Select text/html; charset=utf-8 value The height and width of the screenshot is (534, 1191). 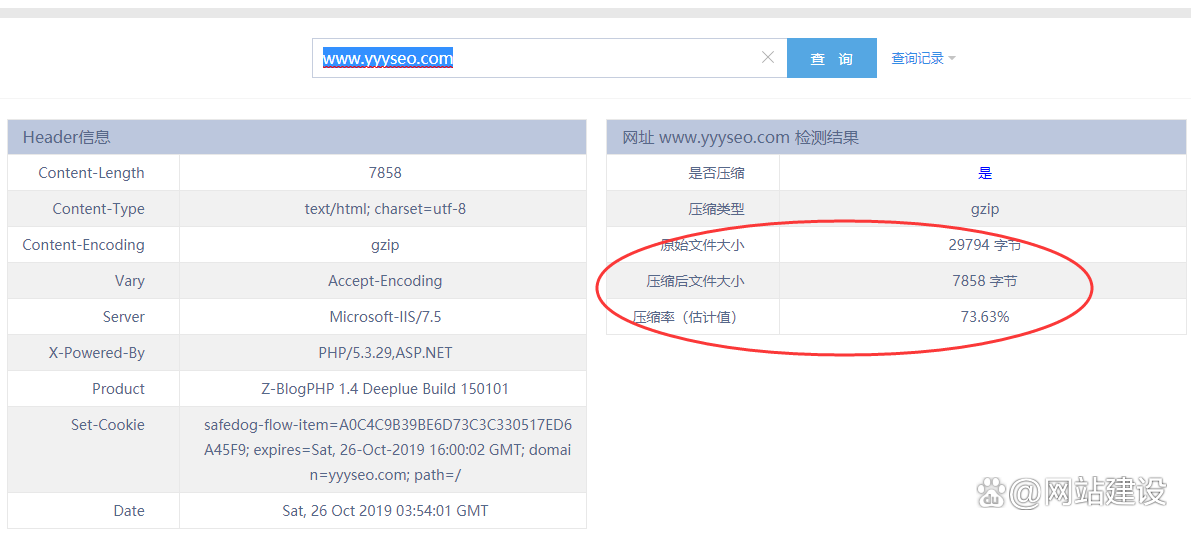tap(384, 209)
